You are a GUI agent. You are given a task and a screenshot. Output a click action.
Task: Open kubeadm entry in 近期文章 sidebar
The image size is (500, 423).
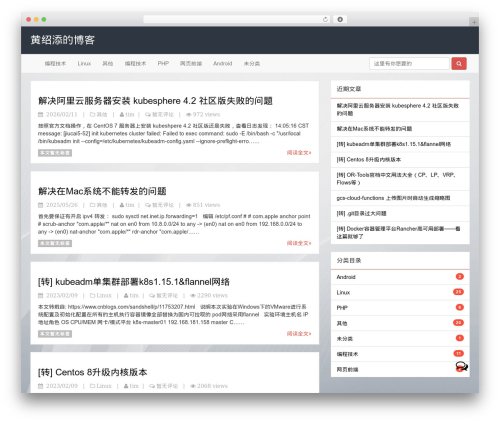pyautogui.click(x=394, y=144)
